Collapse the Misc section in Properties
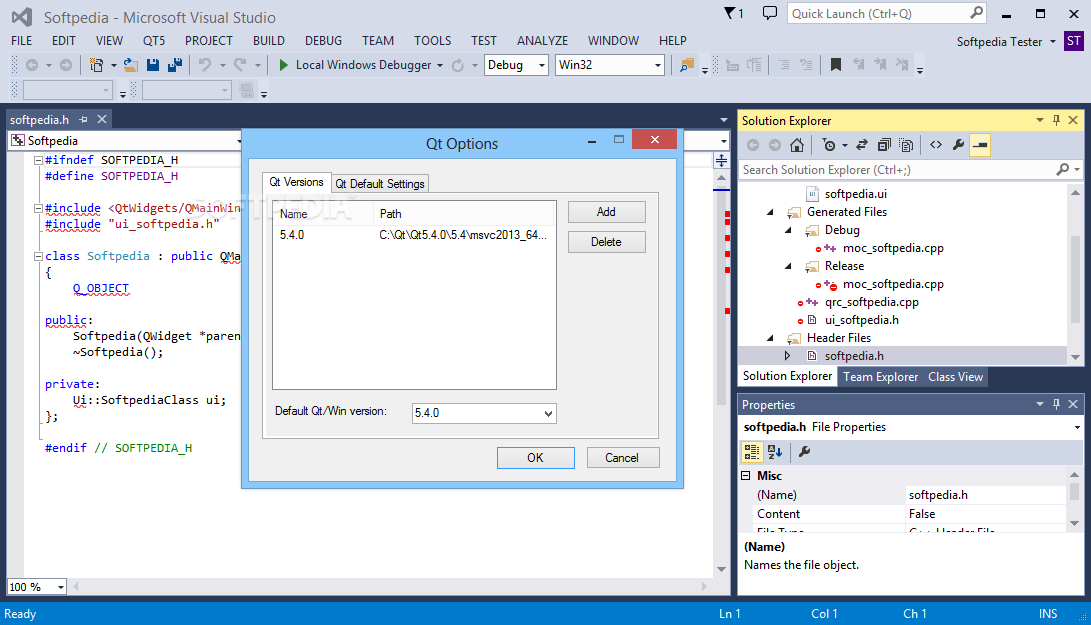This screenshot has height=625, width=1091. 746,475
